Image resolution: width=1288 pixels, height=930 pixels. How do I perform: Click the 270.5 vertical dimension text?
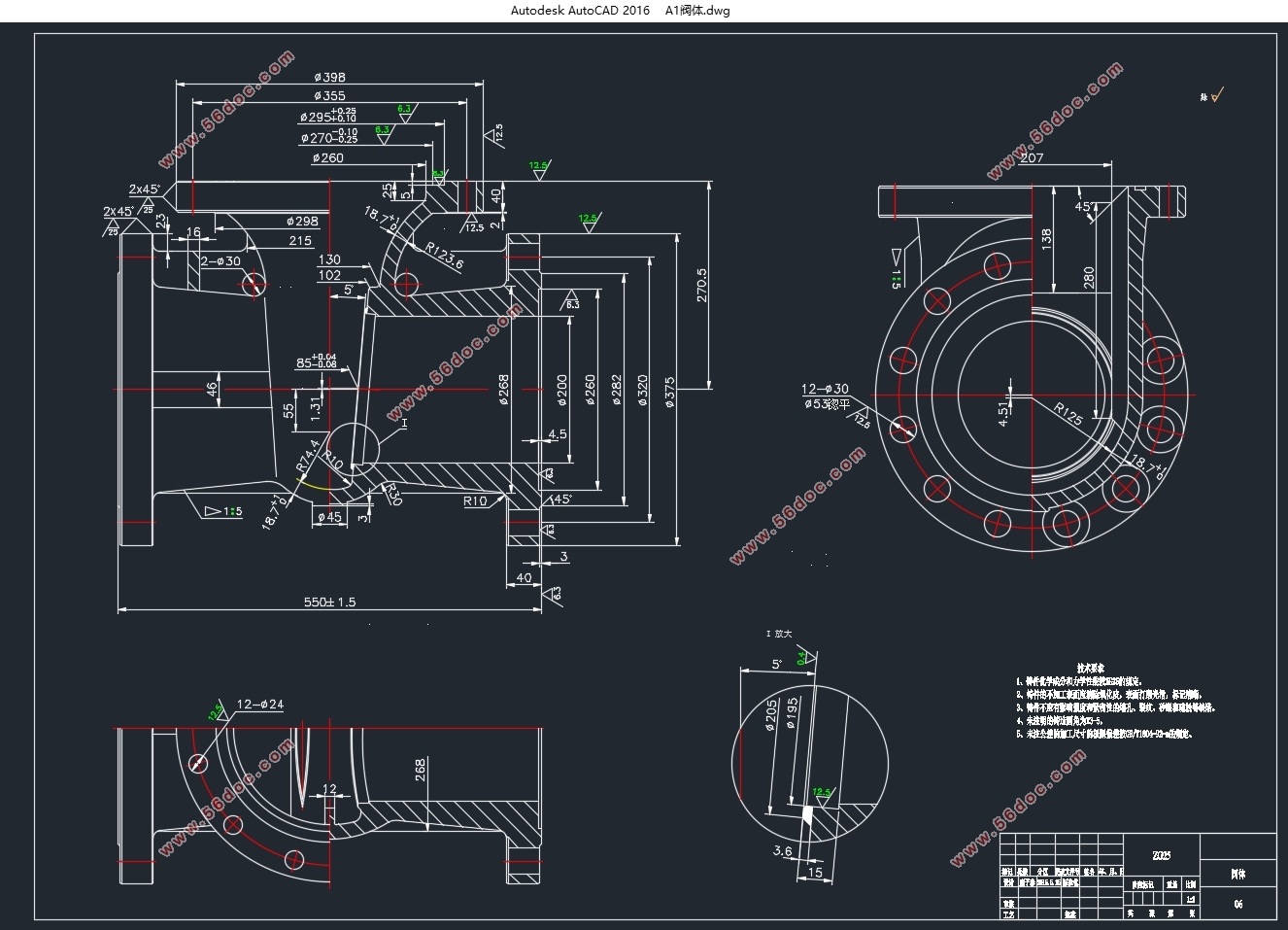click(701, 285)
